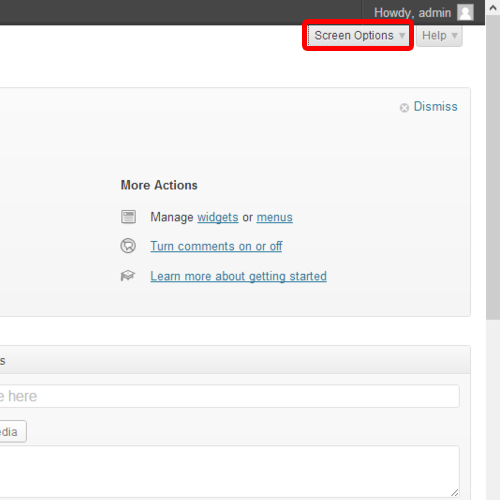500x500 pixels.
Task: Click the widgets window icon beside Manage
Action: [128, 217]
